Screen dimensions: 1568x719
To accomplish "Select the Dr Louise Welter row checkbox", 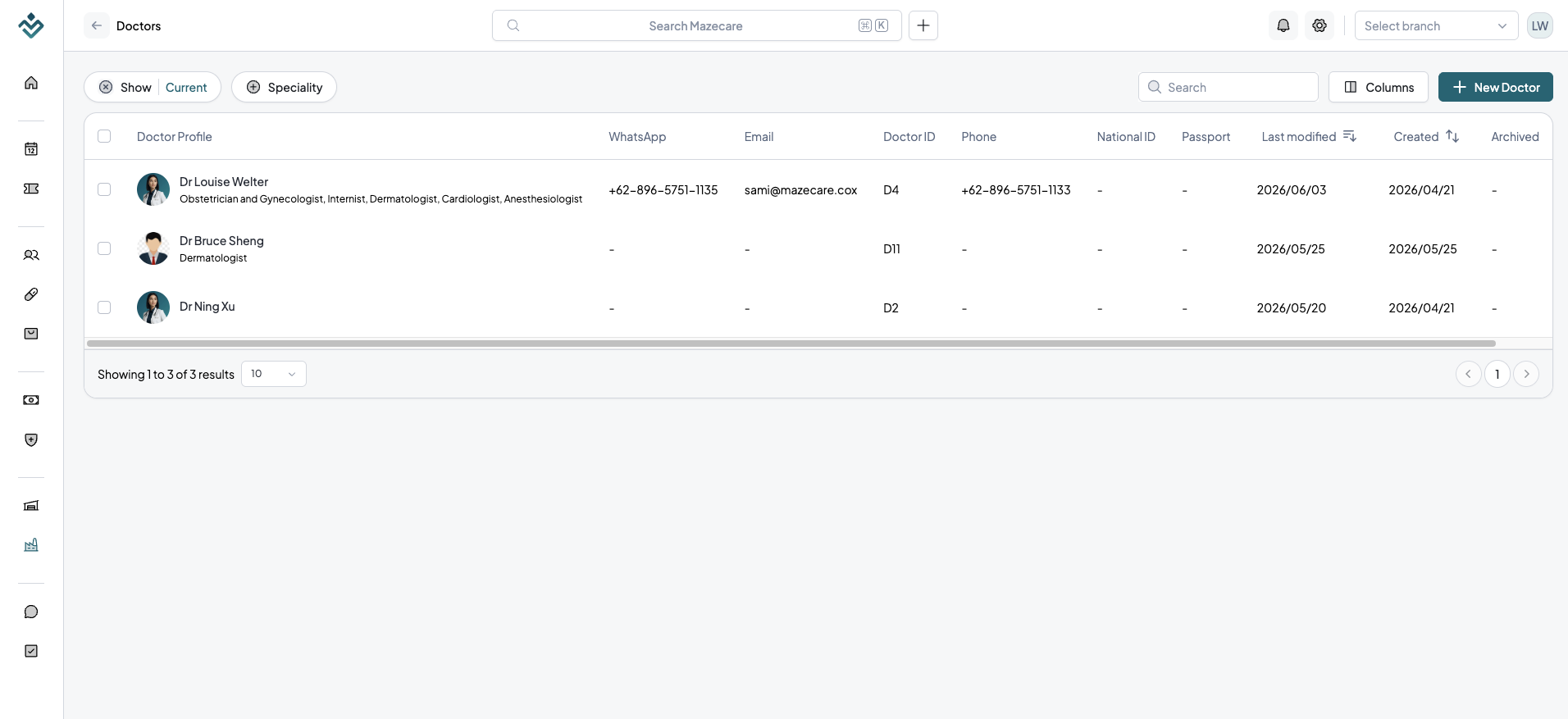I will (x=104, y=189).
